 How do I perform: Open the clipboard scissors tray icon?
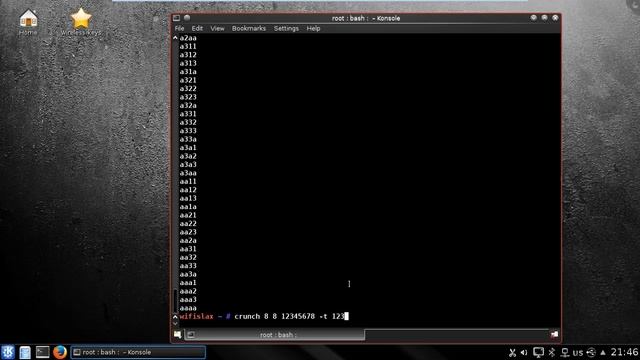click(512, 353)
